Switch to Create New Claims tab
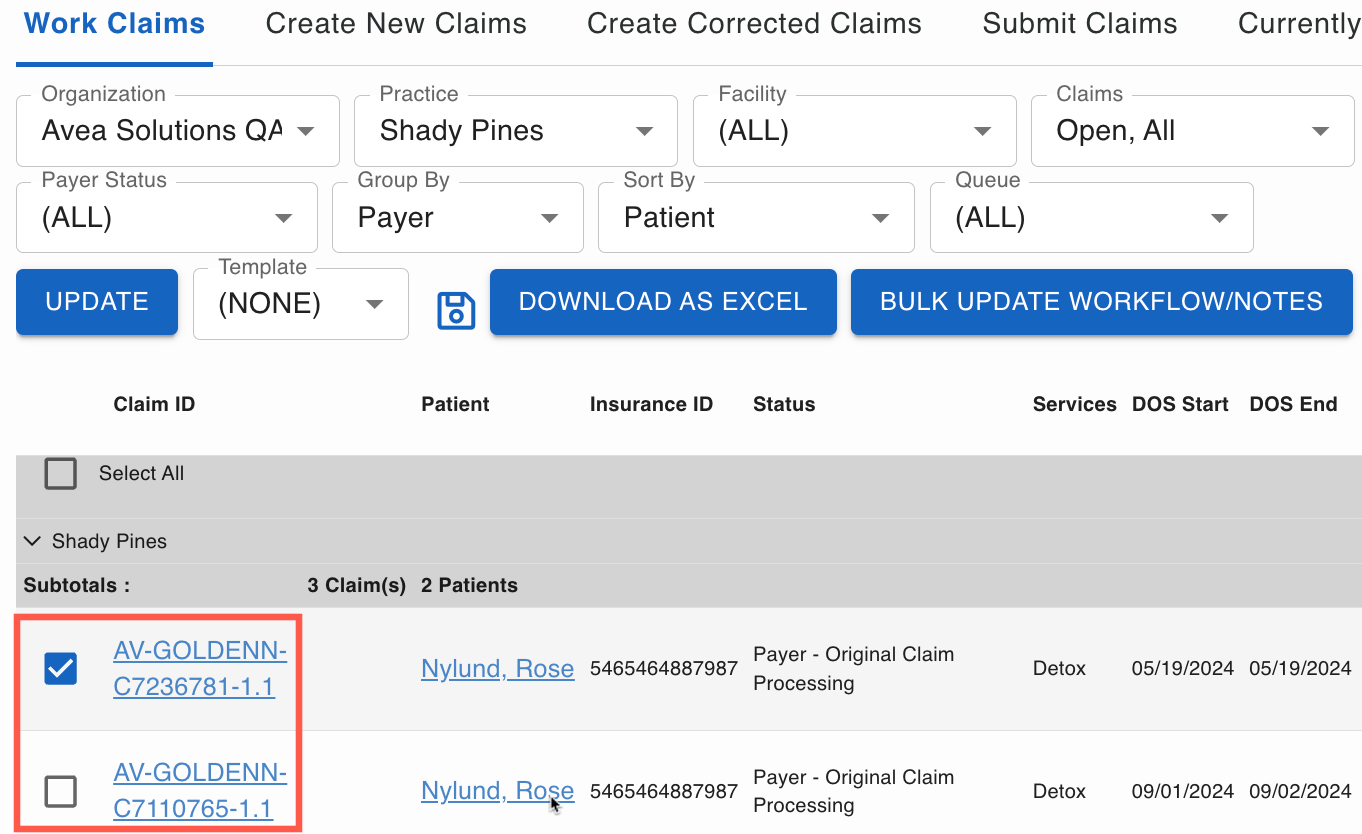1362x834 pixels. (x=396, y=24)
